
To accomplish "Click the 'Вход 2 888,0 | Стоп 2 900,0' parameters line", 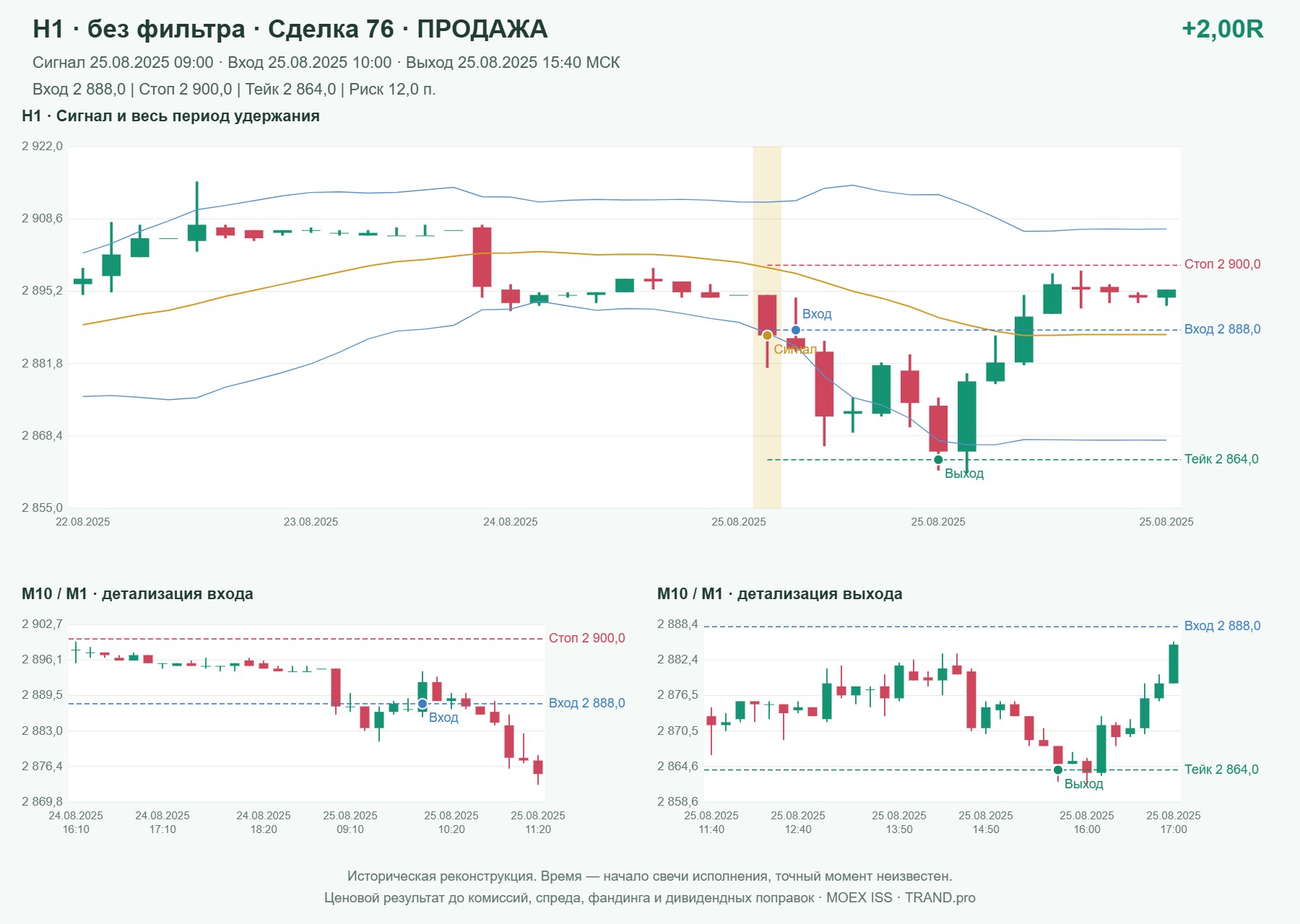I will click(234, 90).
